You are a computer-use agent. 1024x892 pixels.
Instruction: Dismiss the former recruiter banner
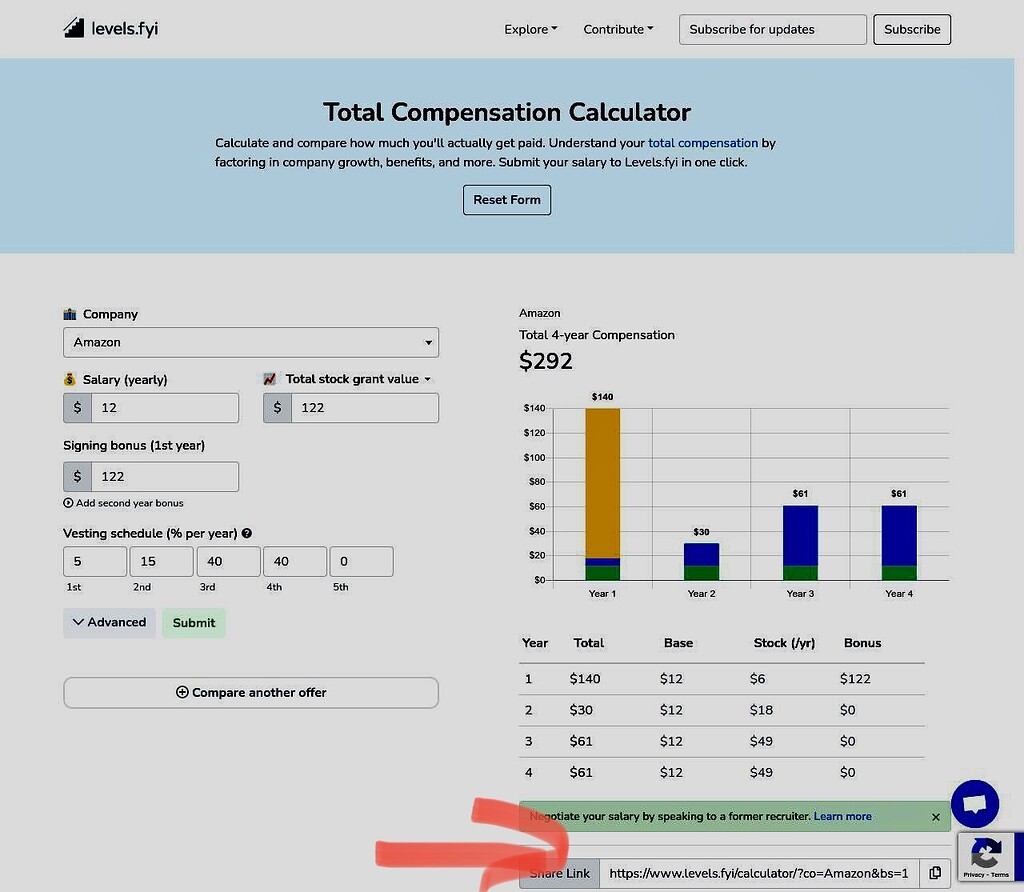[x=935, y=816]
